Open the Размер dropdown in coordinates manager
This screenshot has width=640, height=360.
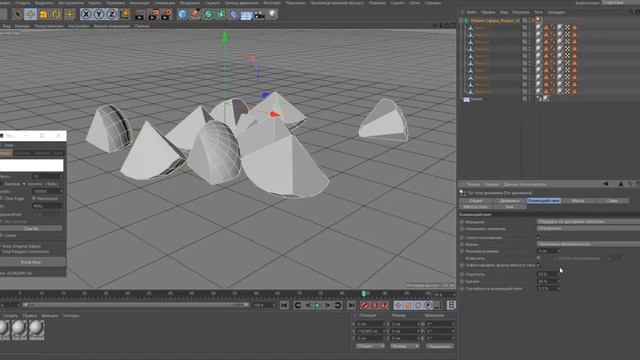coord(404,346)
